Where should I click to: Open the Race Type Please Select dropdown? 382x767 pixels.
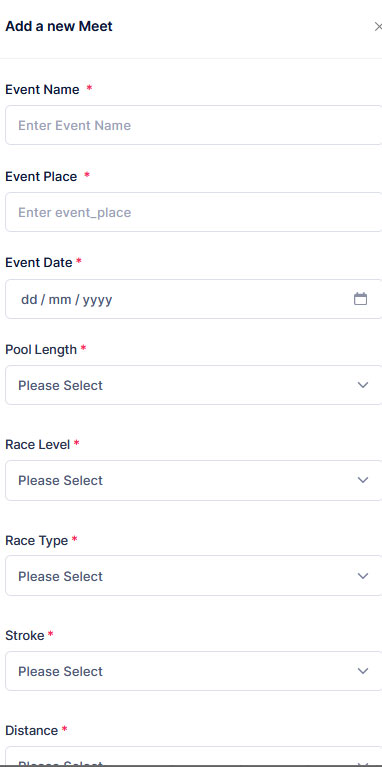[194, 576]
